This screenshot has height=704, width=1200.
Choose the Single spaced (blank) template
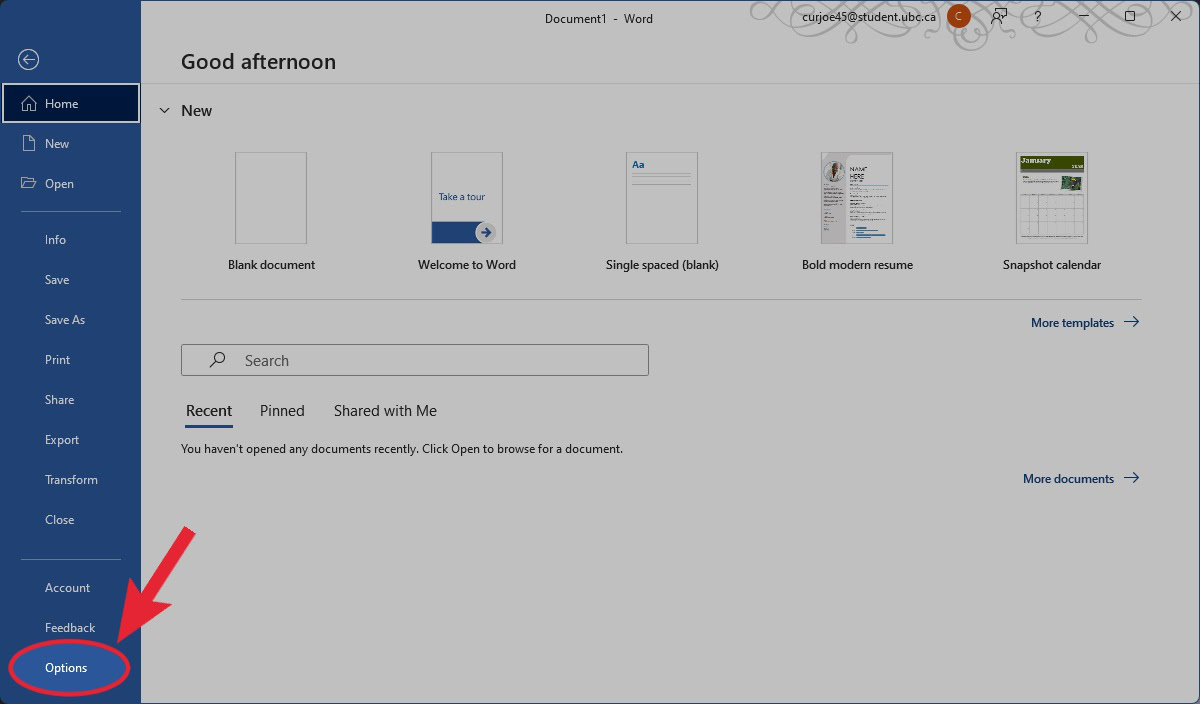point(662,198)
